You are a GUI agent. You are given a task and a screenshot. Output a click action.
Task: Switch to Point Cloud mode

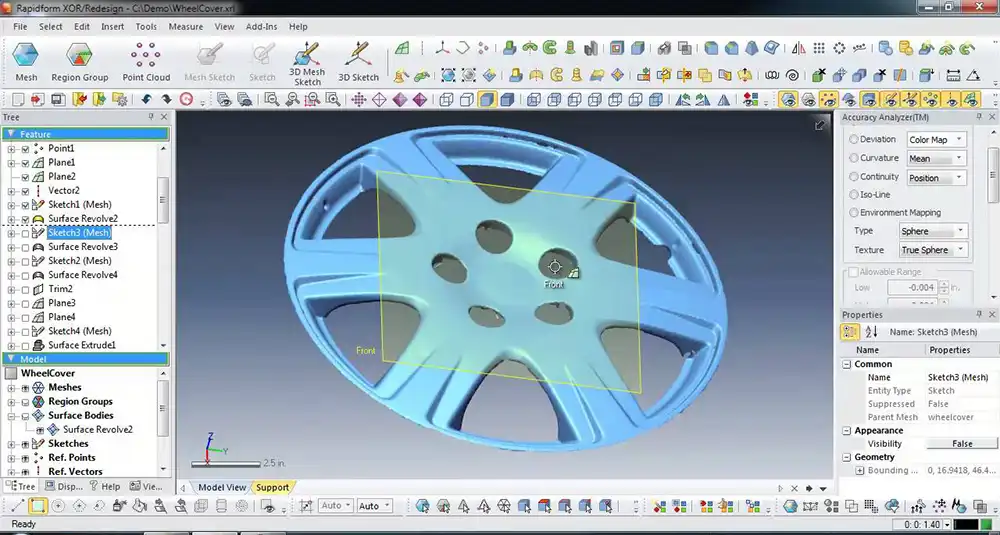pos(146,62)
